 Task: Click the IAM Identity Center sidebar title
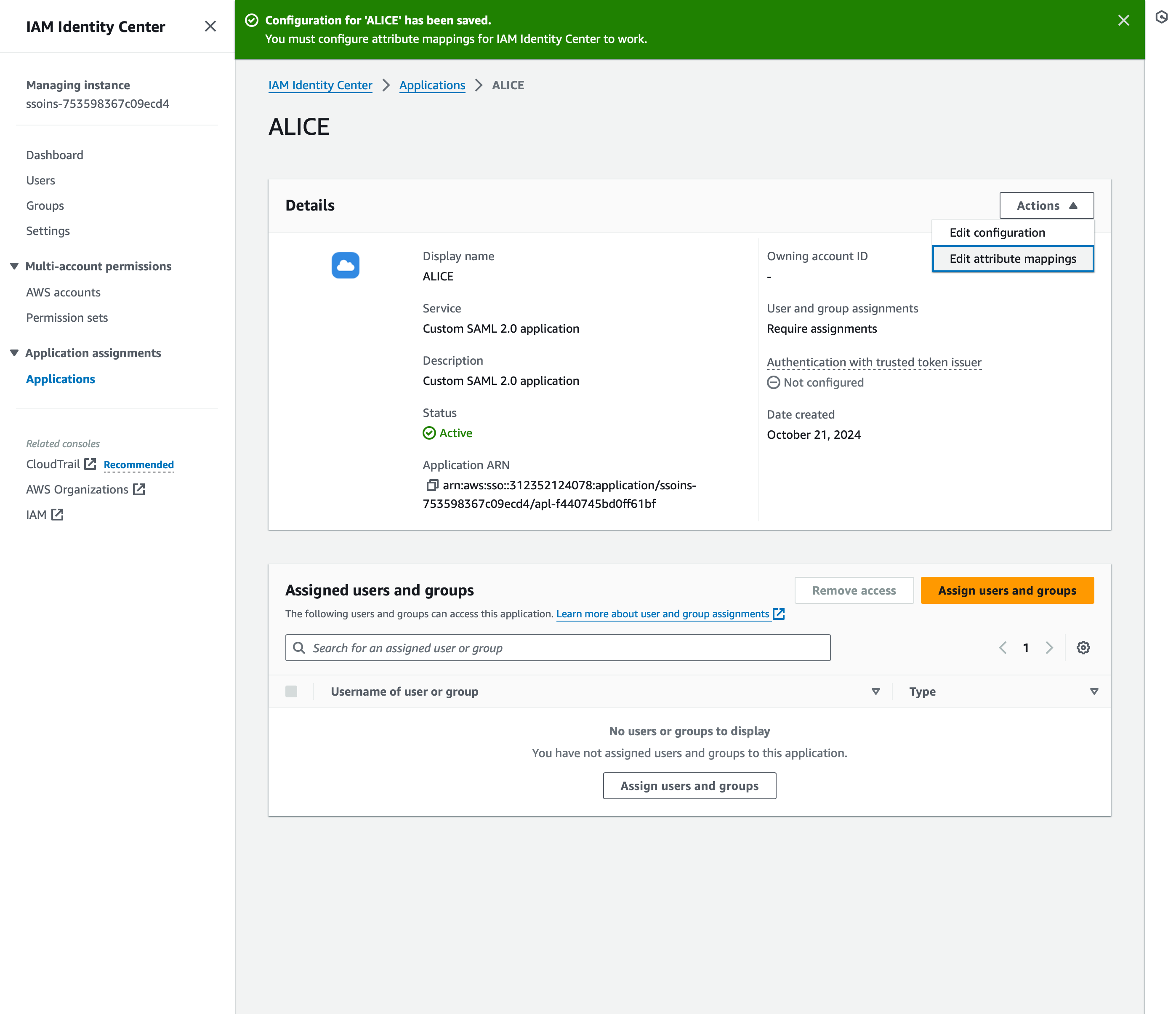pyautogui.click(x=96, y=27)
